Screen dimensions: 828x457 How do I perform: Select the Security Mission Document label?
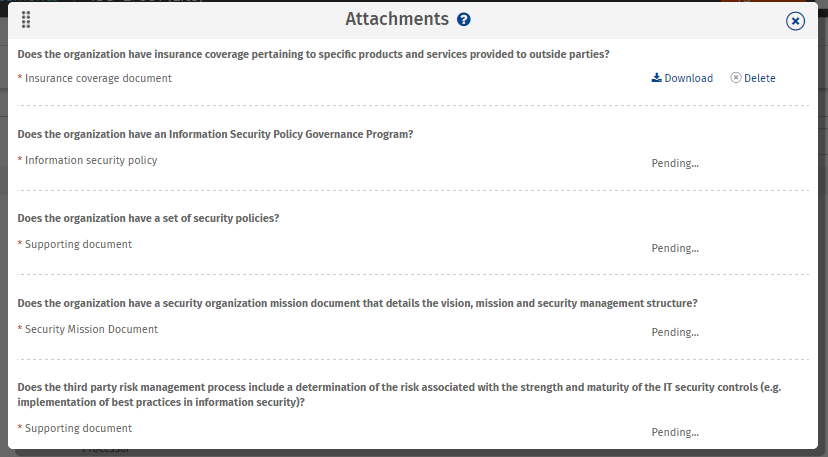pyautogui.click(x=91, y=329)
